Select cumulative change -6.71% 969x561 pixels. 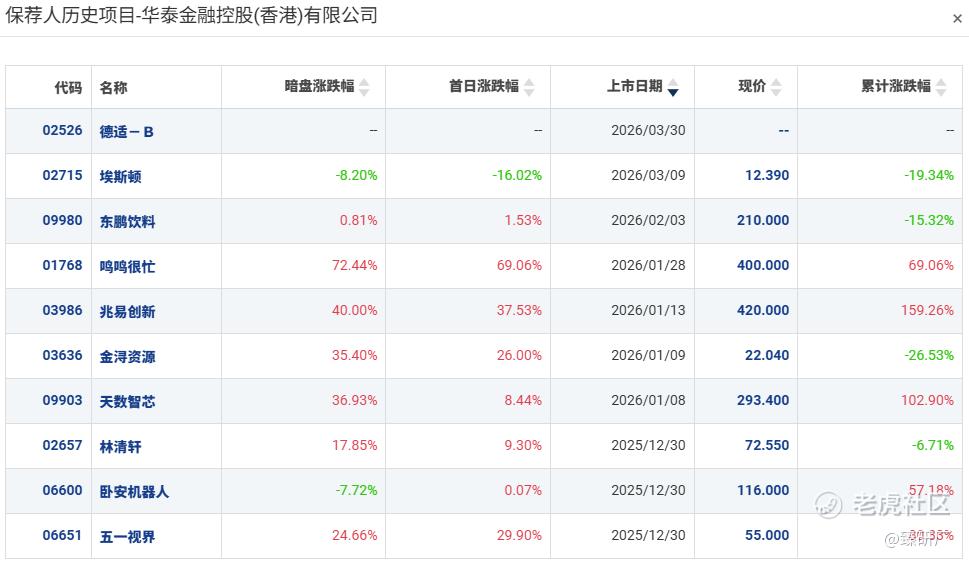[x=933, y=445]
